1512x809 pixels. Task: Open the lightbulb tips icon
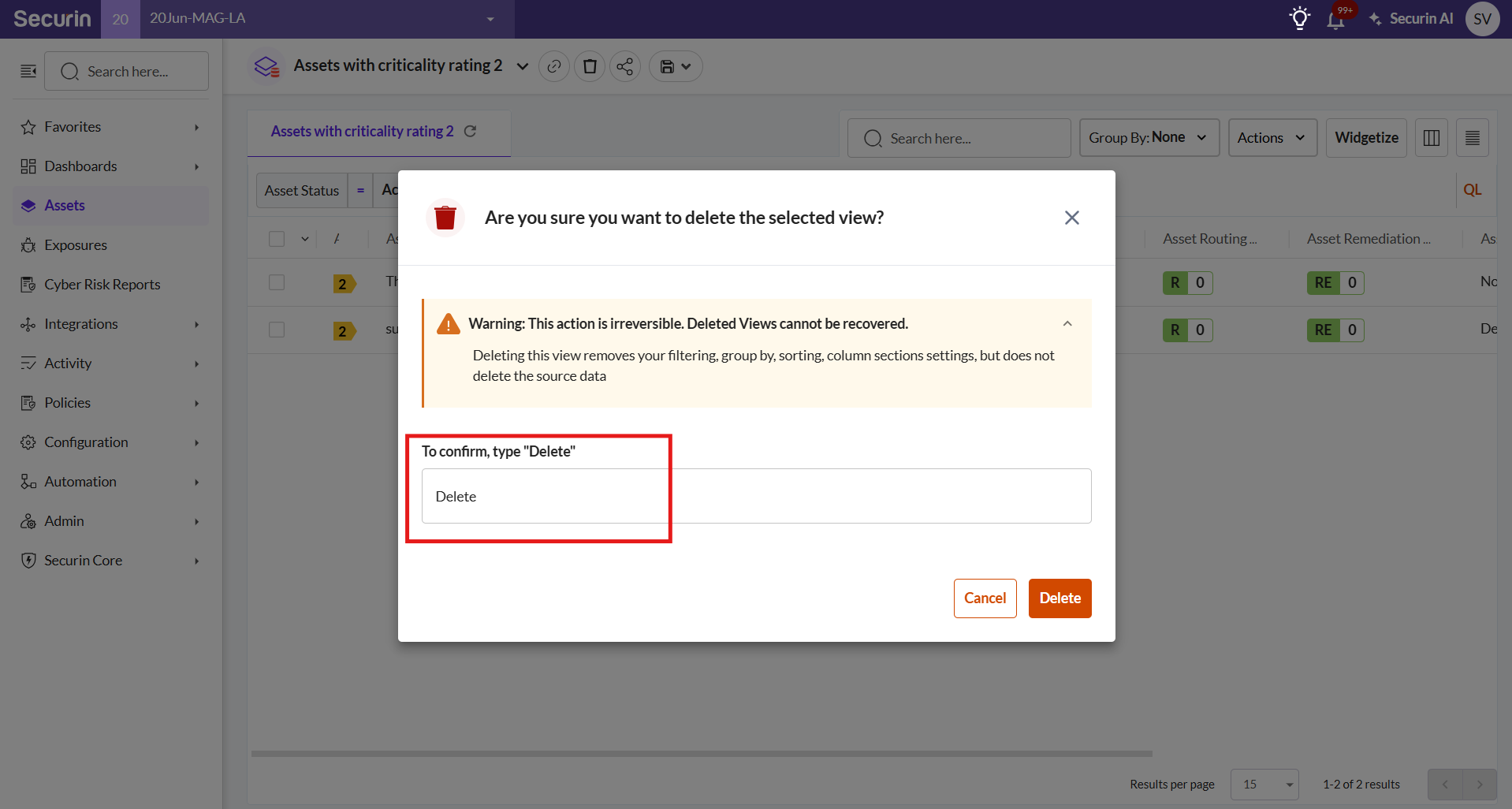[1299, 18]
